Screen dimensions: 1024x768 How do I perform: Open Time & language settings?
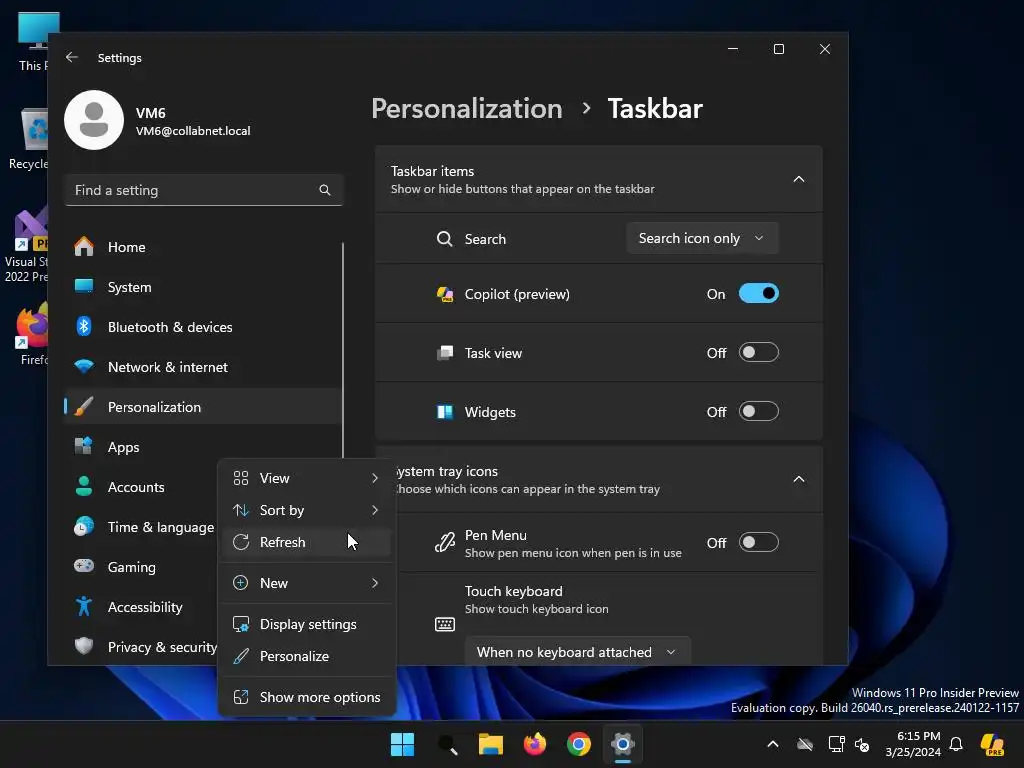(140, 527)
